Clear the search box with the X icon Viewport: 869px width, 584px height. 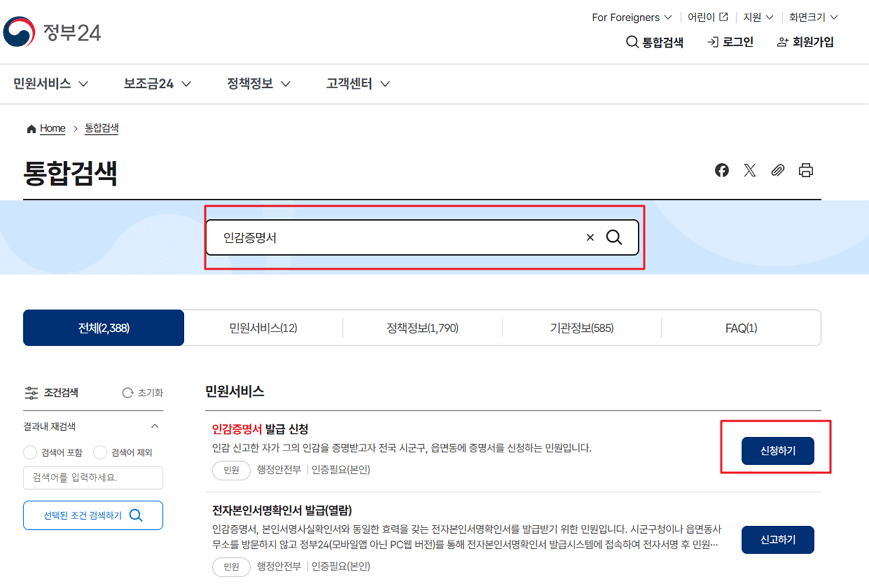coord(589,237)
